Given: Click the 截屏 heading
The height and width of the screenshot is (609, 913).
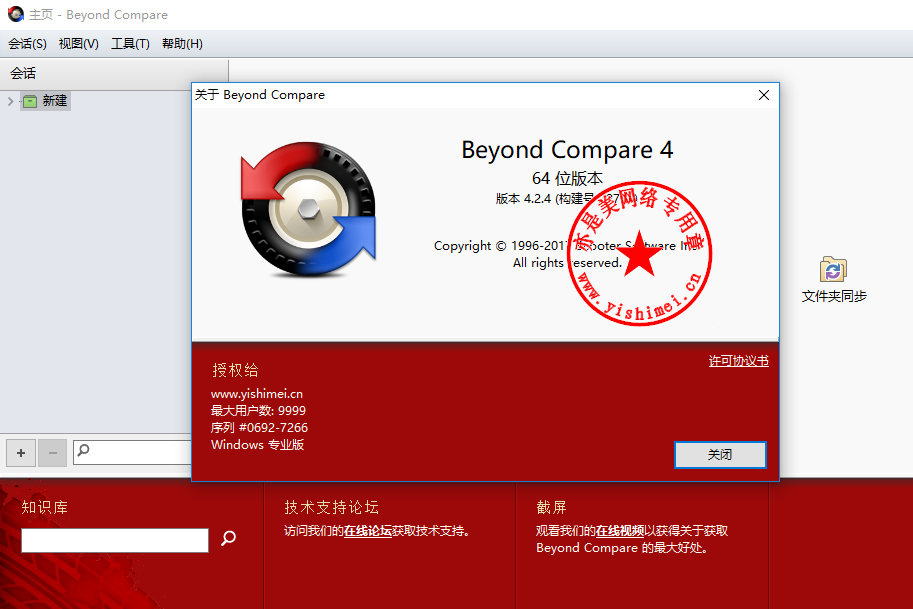Looking at the screenshot, I should [551, 508].
